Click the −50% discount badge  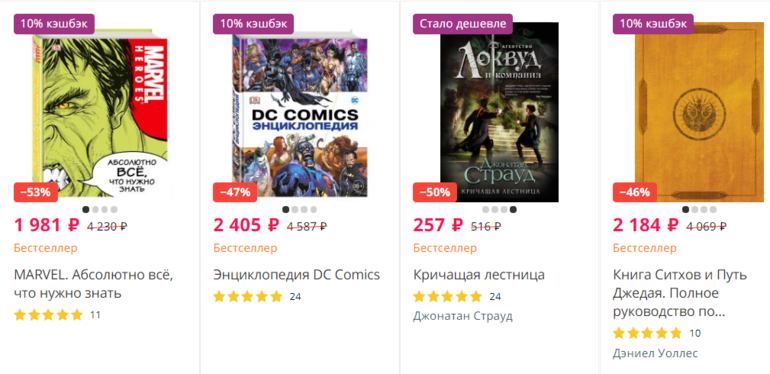pos(436,192)
